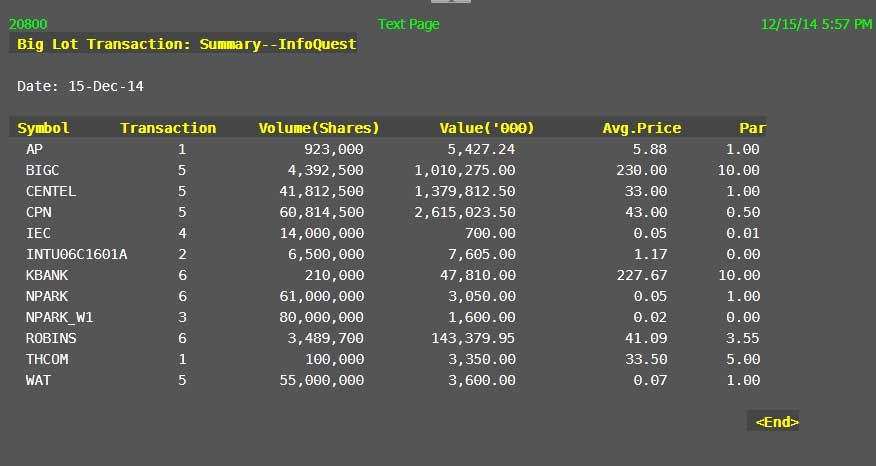Click the Transaction column header
The image size is (876, 466).
click(x=168, y=128)
